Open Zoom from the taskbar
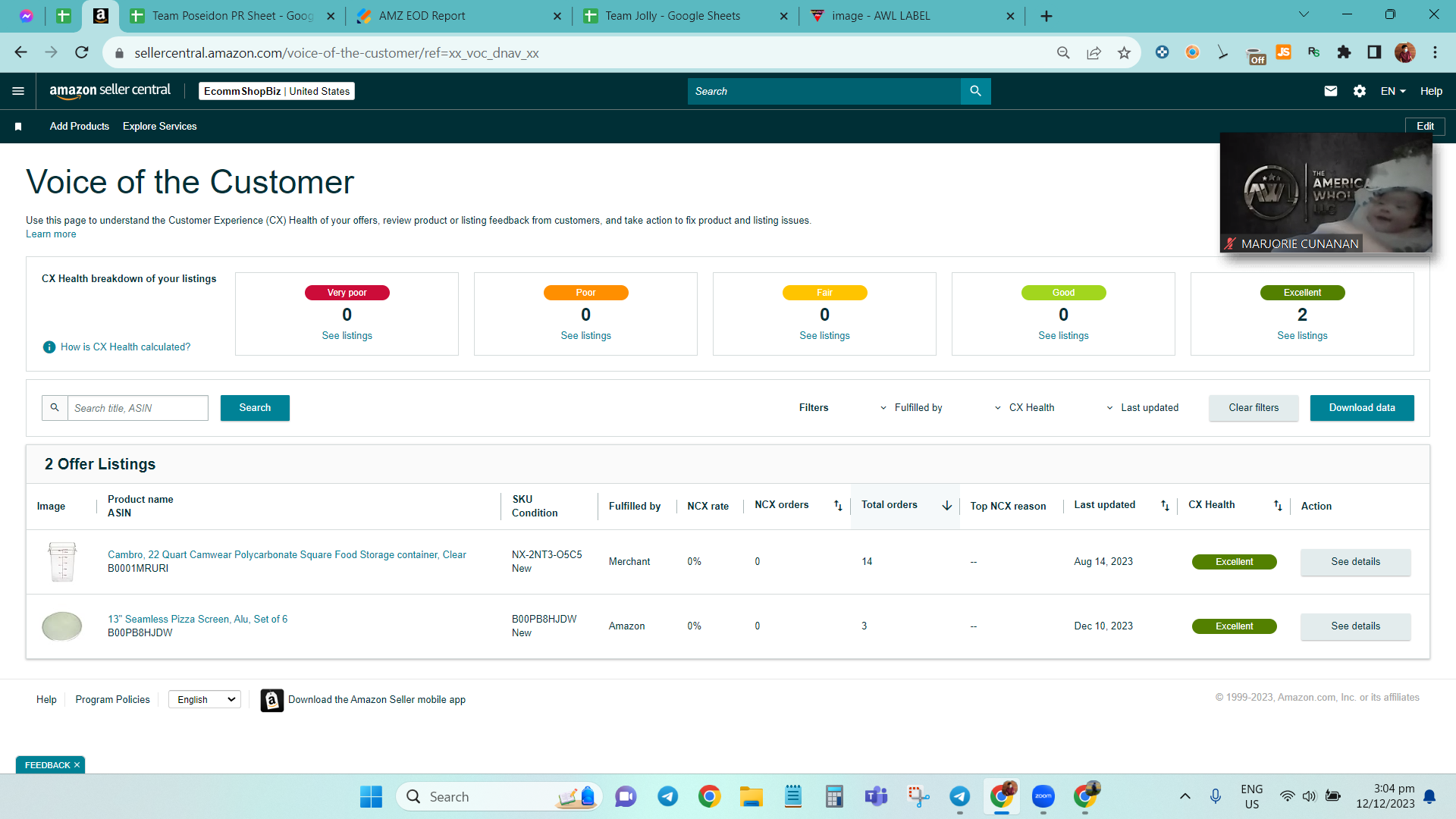 coord(1043,797)
